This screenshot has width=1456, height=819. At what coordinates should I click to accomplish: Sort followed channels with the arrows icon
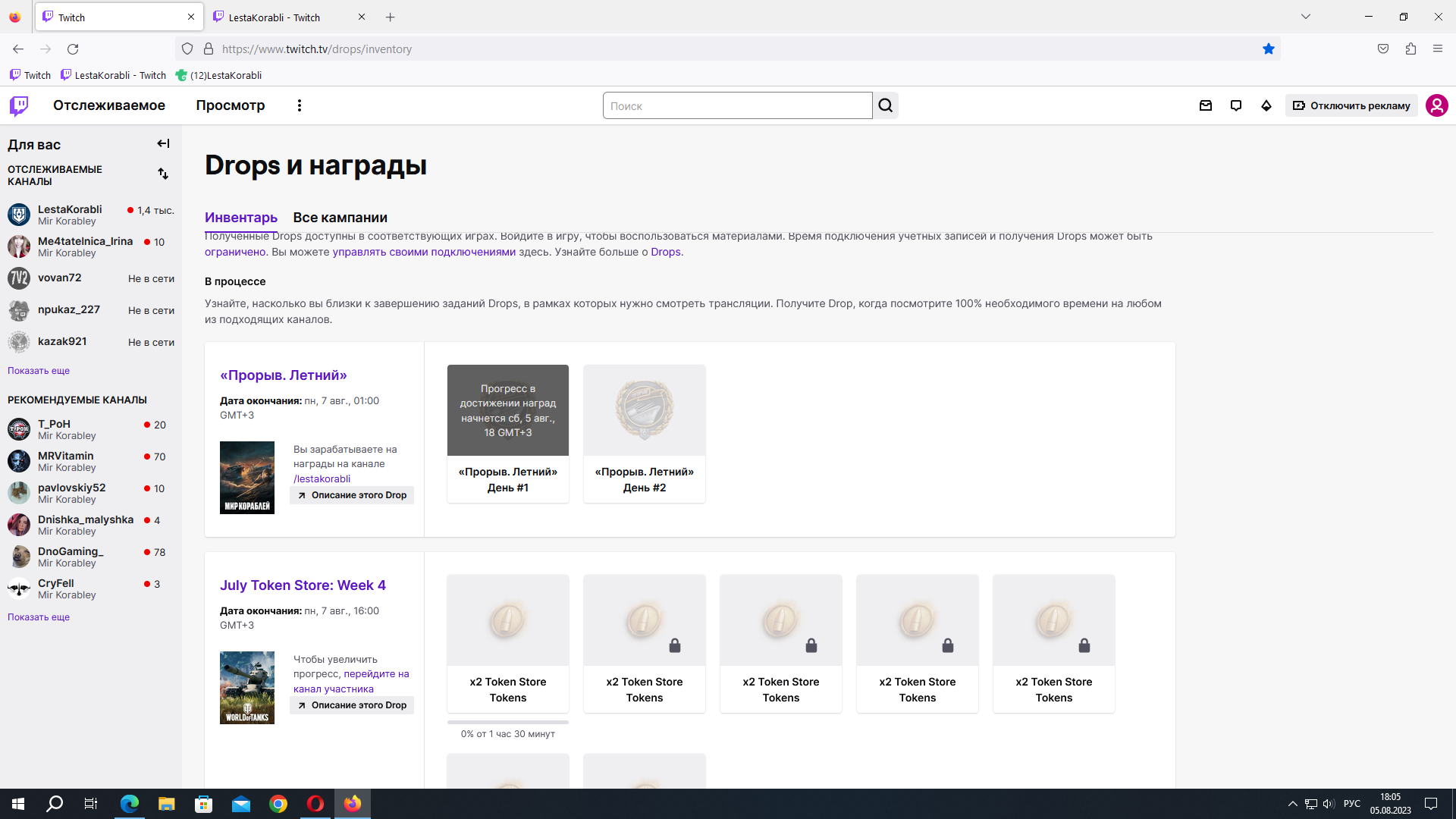pos(163,174)
